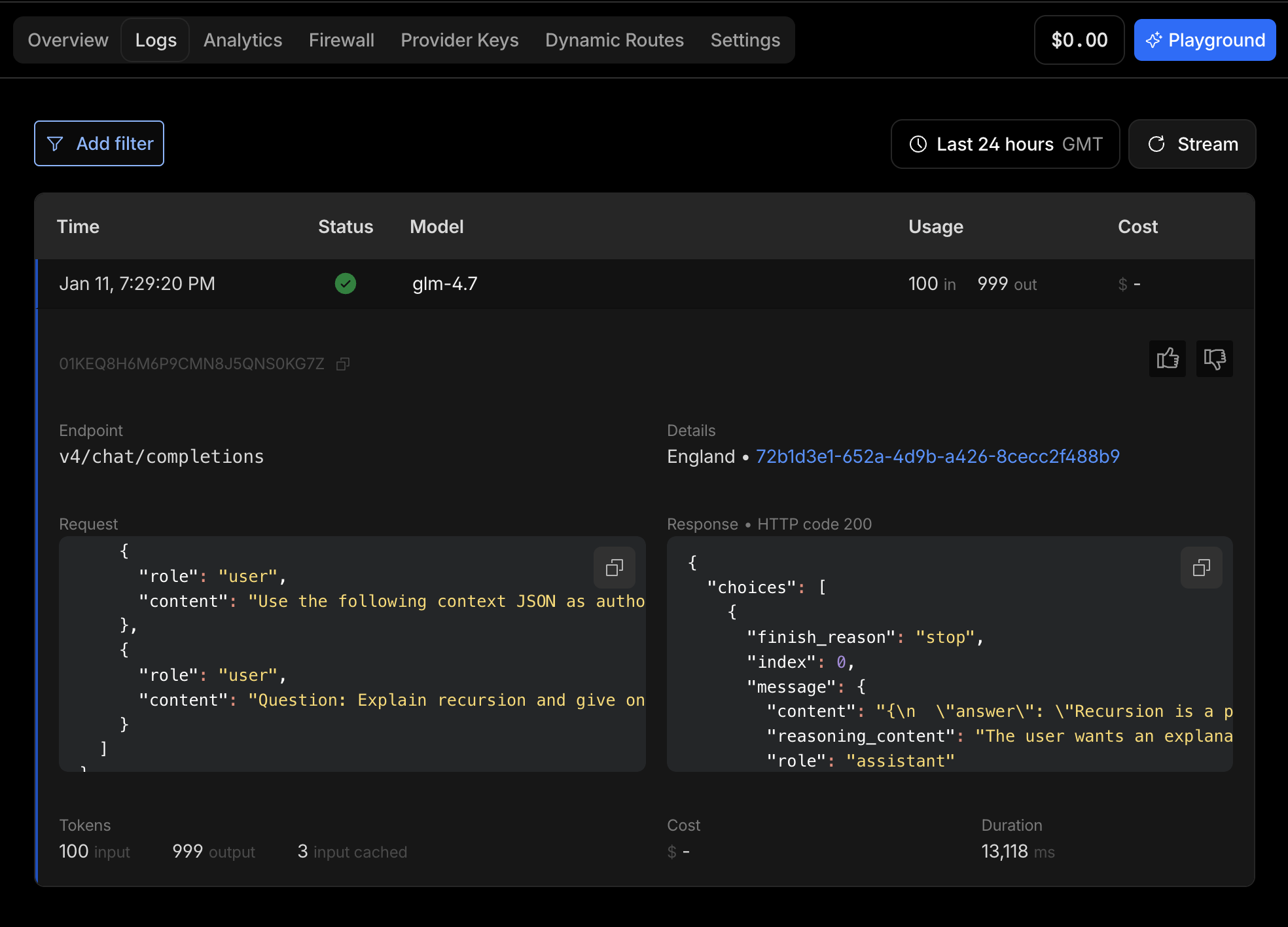Click the 100 in usage value
Screen dimensions: 1288x927
(932, 283)
